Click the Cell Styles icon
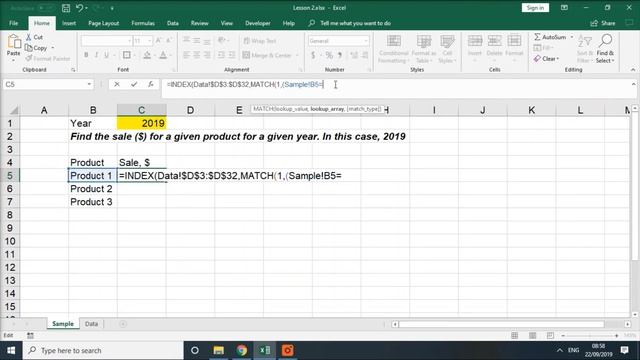This screenshot has height=360, width=640. [447, 41]
